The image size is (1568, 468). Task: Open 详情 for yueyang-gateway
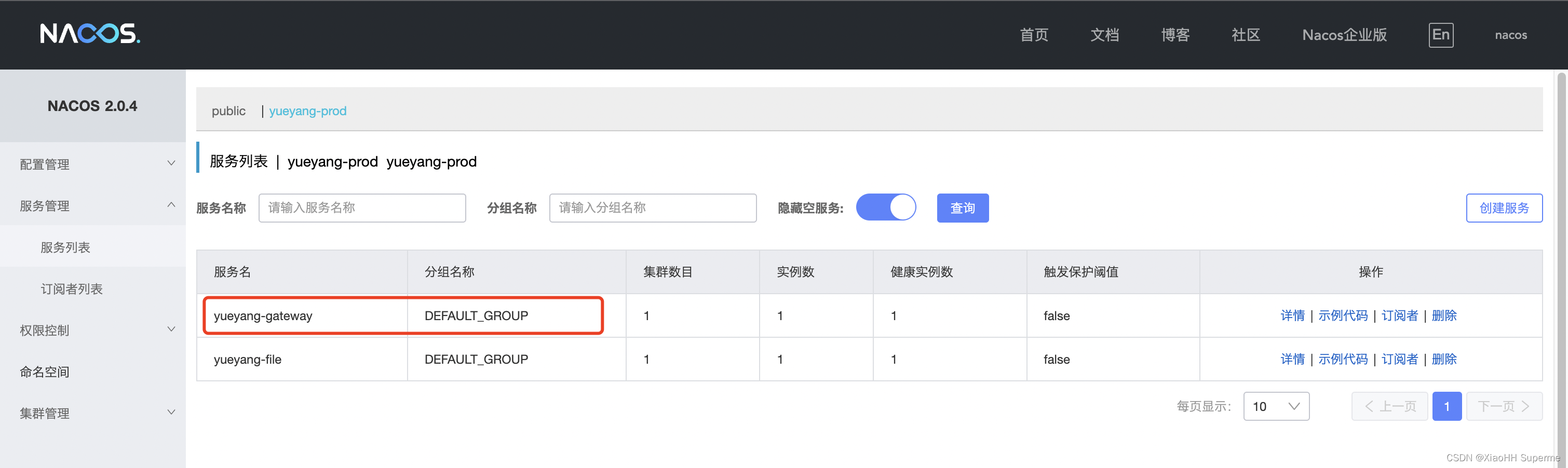tap(1292, 315)
